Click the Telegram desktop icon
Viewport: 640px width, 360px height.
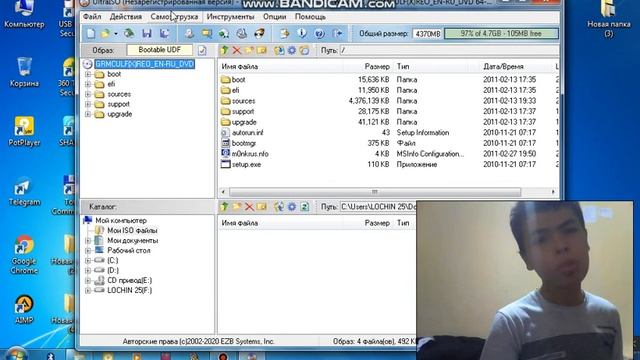point(24,191)
